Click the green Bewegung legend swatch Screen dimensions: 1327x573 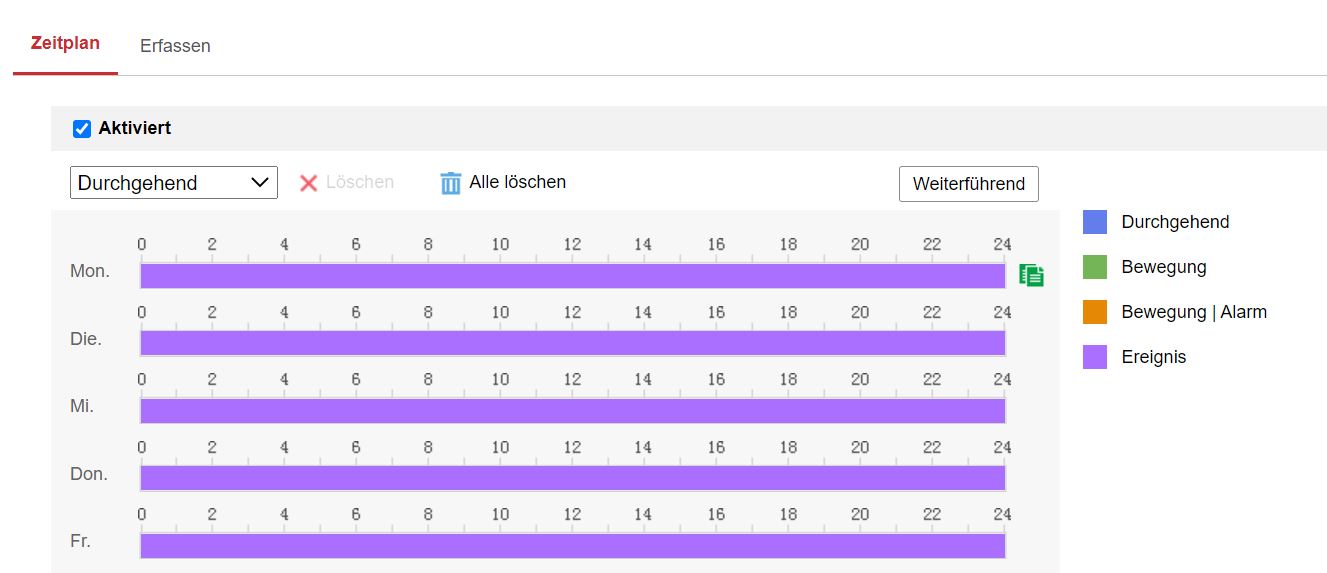click(1095, 267)
